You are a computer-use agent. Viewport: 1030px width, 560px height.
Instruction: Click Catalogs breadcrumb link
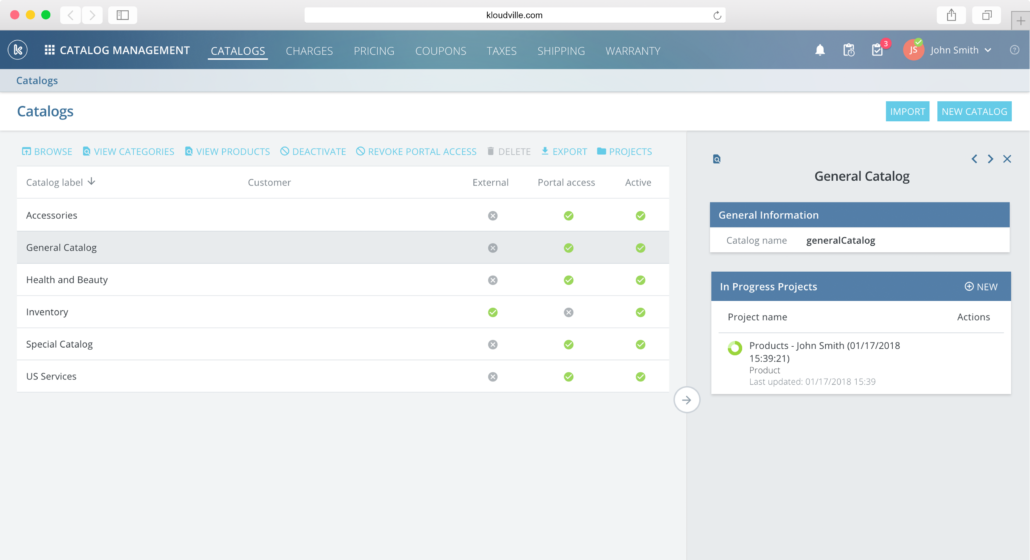[37, 80]
